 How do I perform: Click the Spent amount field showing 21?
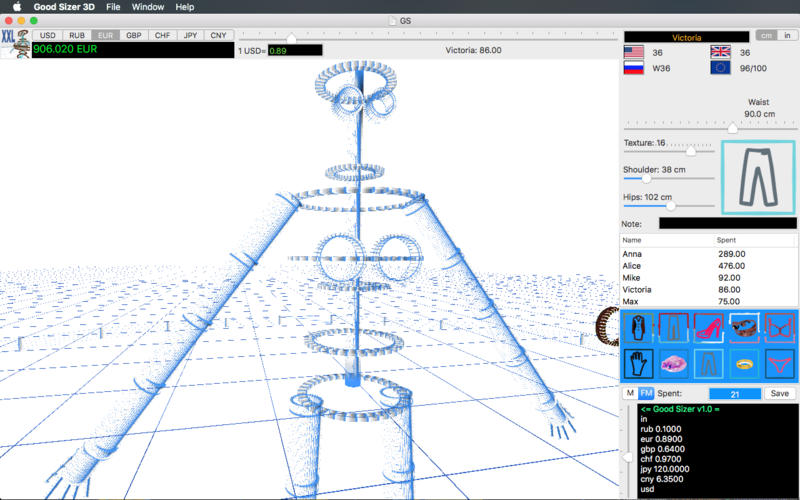coord(735,394)
